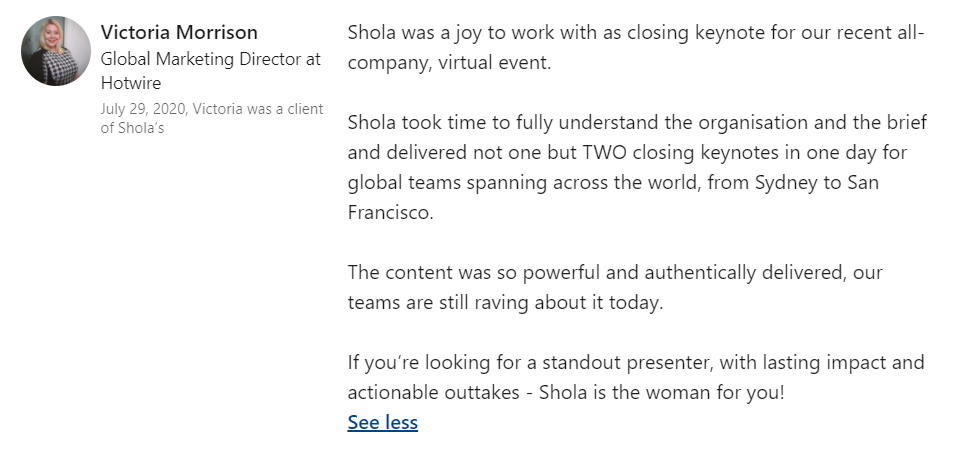Click the line starting 'Shola took time'

click(x=637, y=122)
